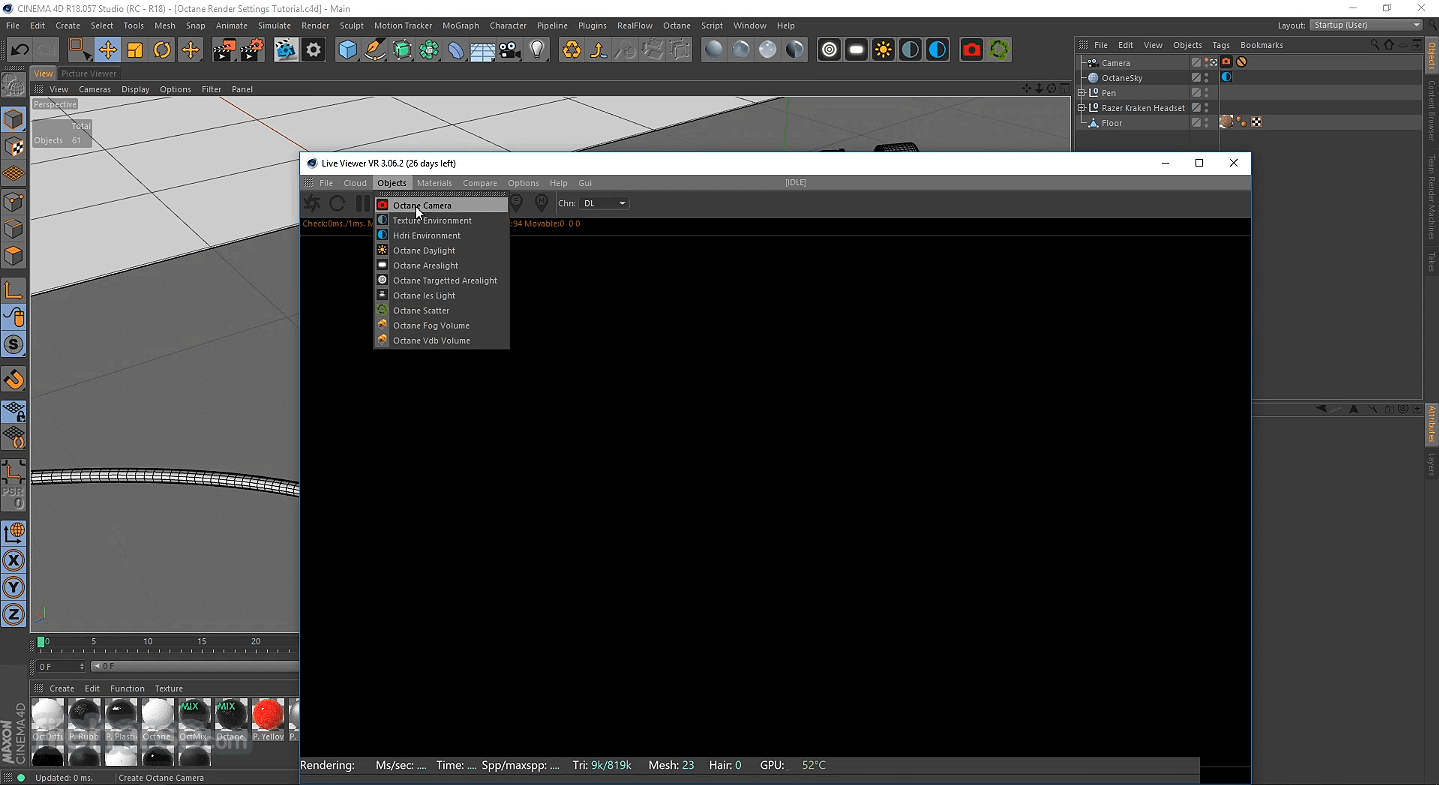
Task: Click the Octane camera tag on Camera
Action: coord(1227,62)
